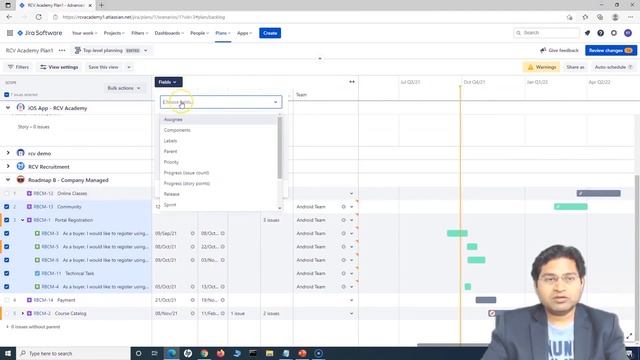Open the plan more options ellipsis

click(62, 51)
